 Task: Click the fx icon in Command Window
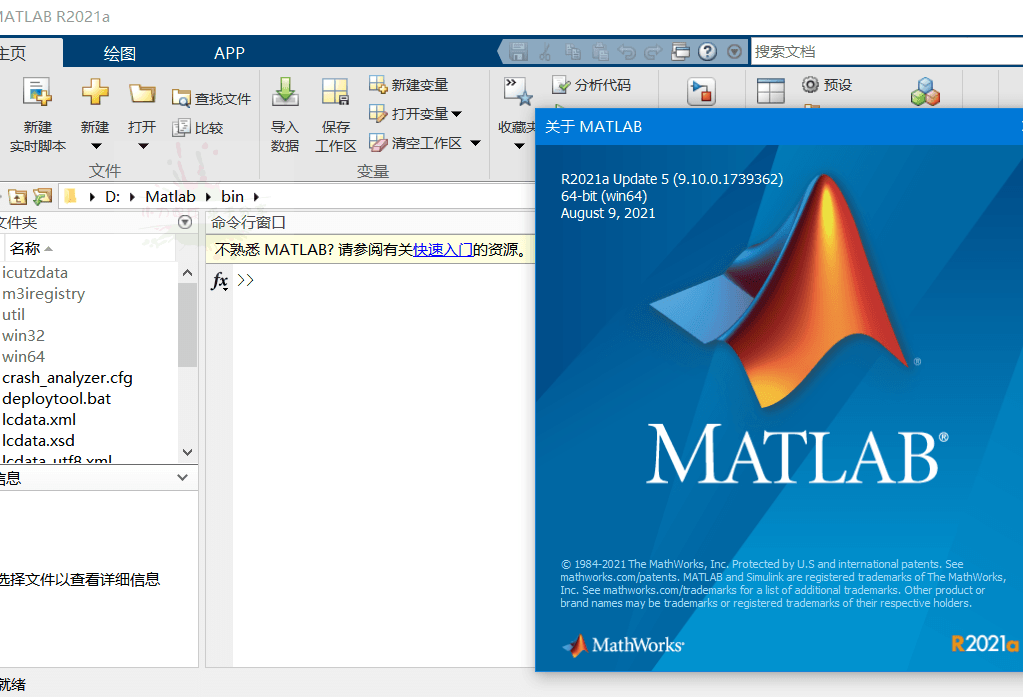218,282
